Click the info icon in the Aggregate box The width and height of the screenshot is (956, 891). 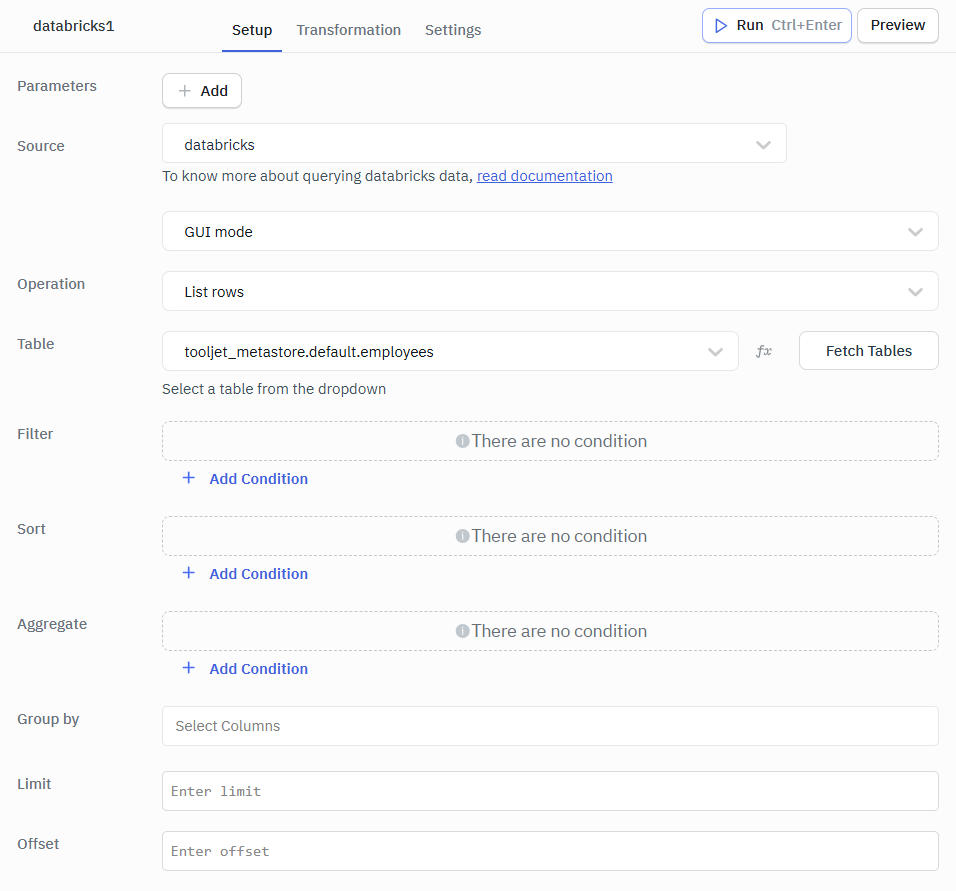coord(462,631)
